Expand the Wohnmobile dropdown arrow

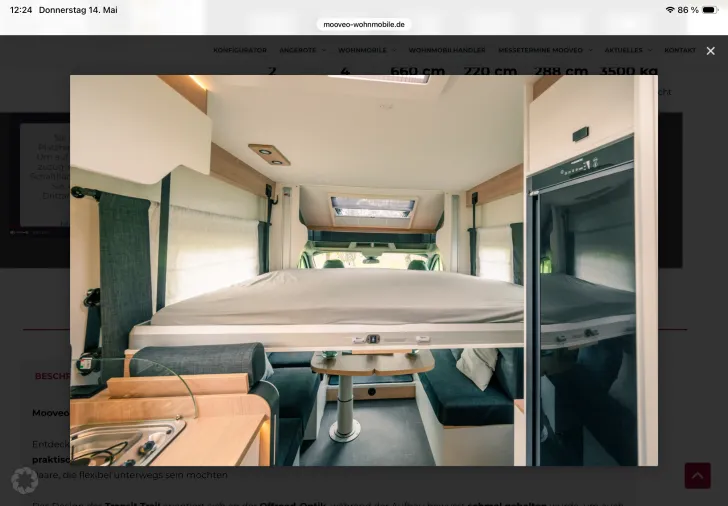pos(394,50)
